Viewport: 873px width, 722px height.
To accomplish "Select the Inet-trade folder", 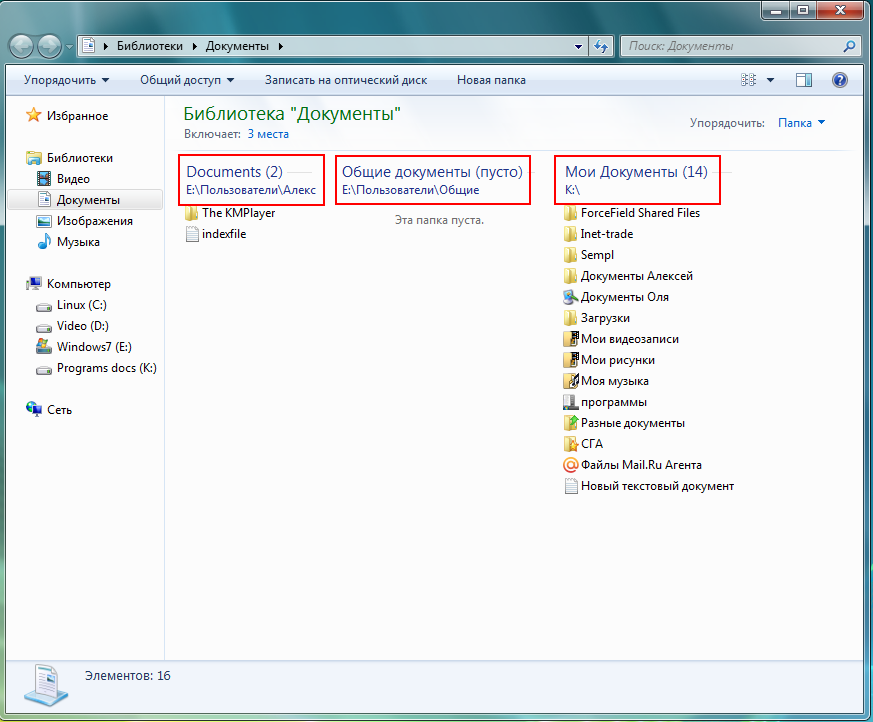I will click(x=598, y=234).
